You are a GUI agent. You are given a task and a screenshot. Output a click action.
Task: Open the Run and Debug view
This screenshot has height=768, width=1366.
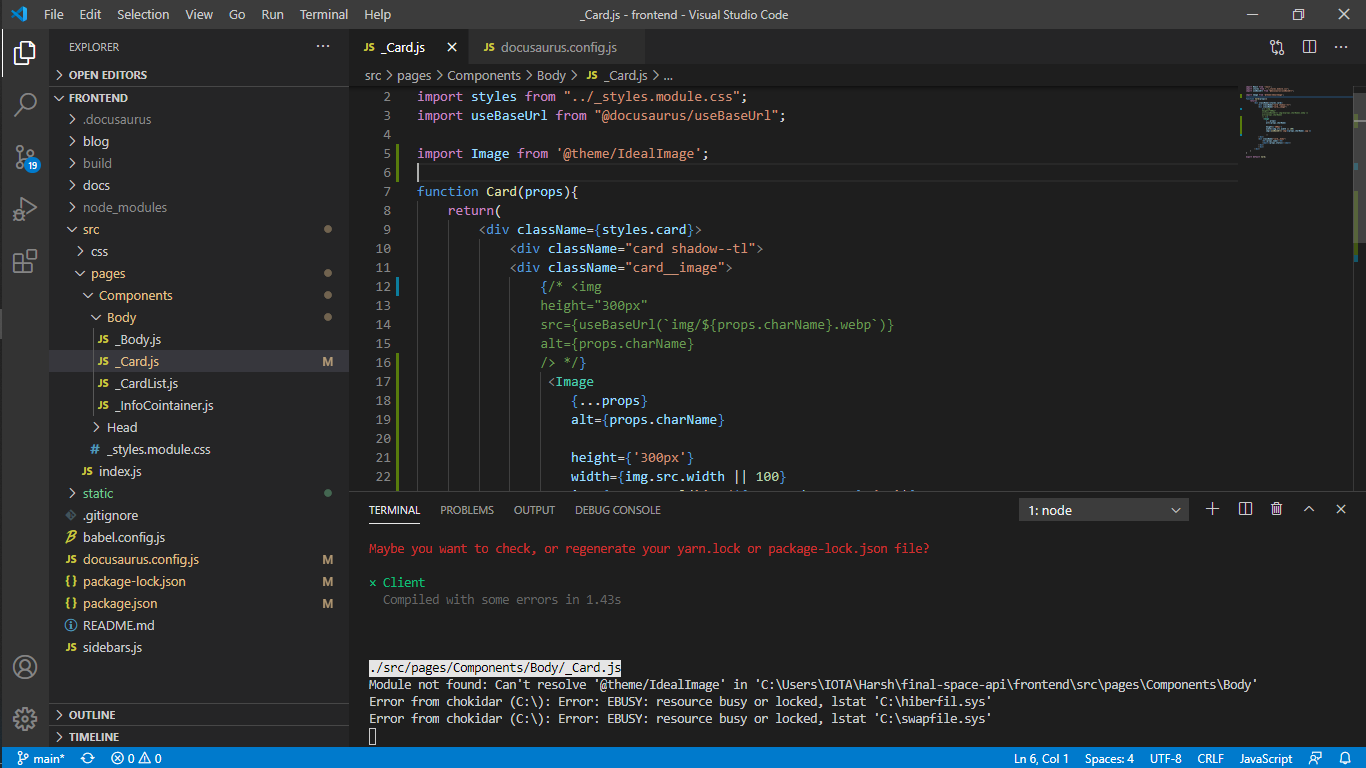tap(25, 208)
